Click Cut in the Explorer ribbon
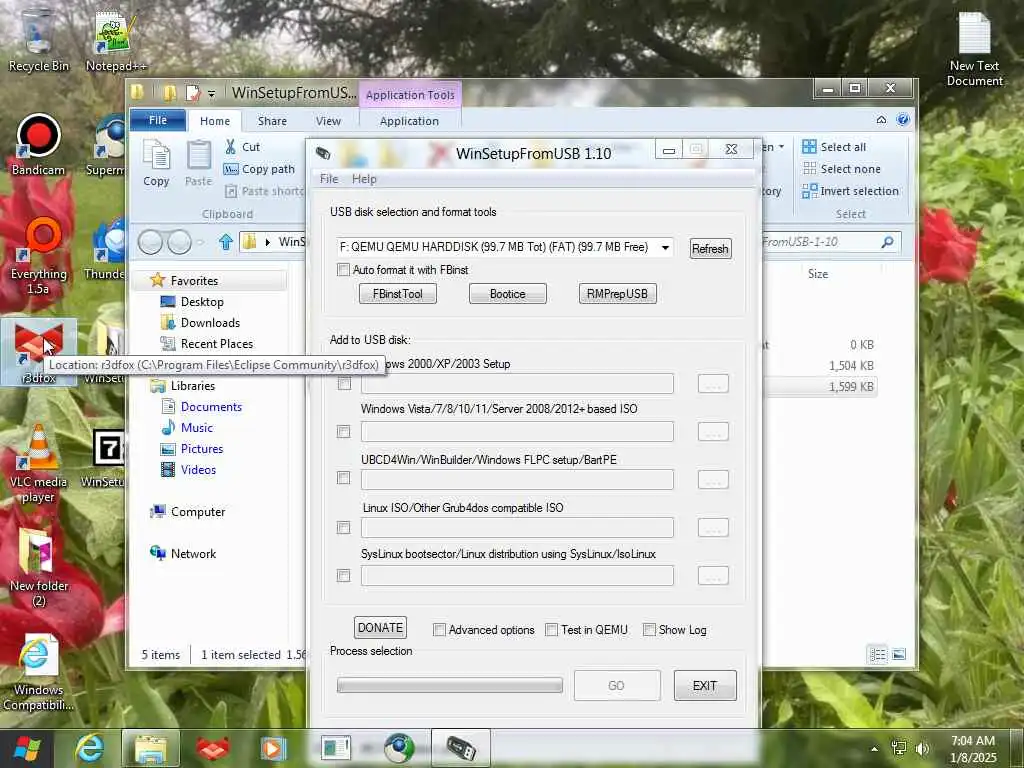This screenshot has height=768, width=1024. (242, 147)
